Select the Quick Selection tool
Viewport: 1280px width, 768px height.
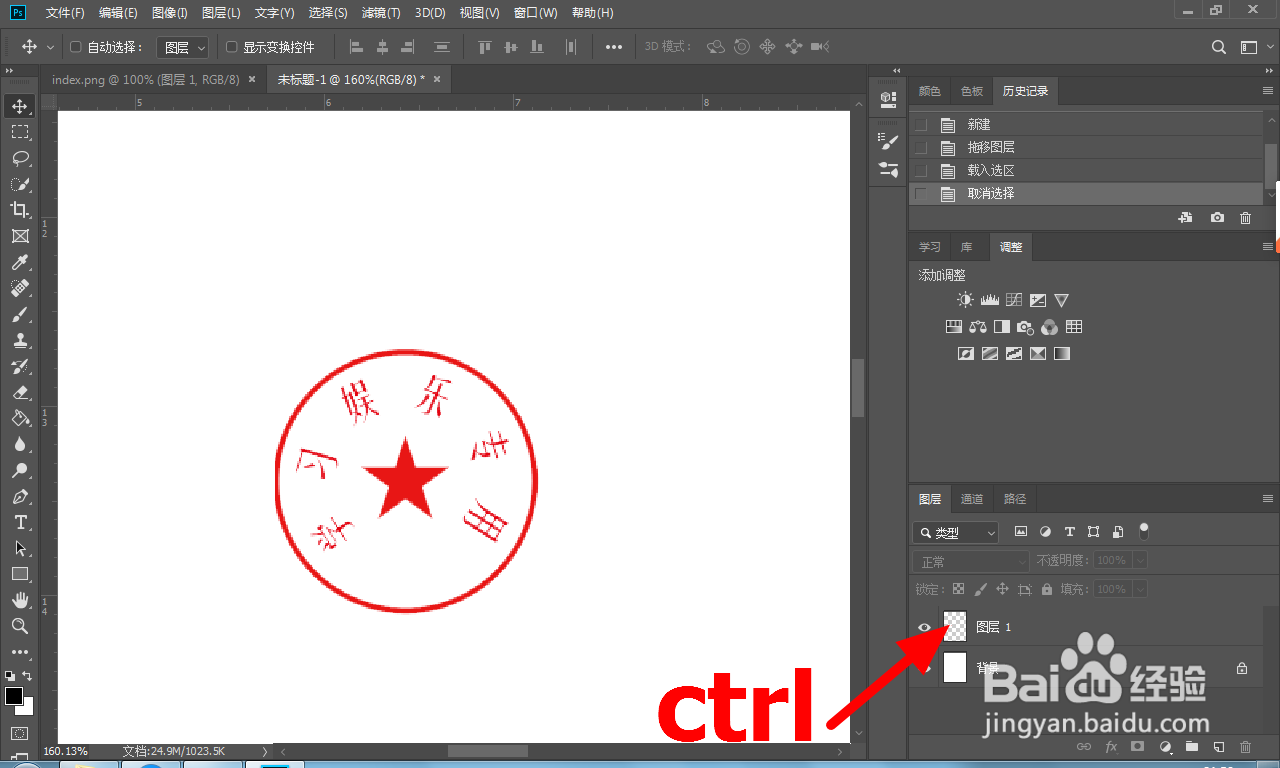click(20, 184)
